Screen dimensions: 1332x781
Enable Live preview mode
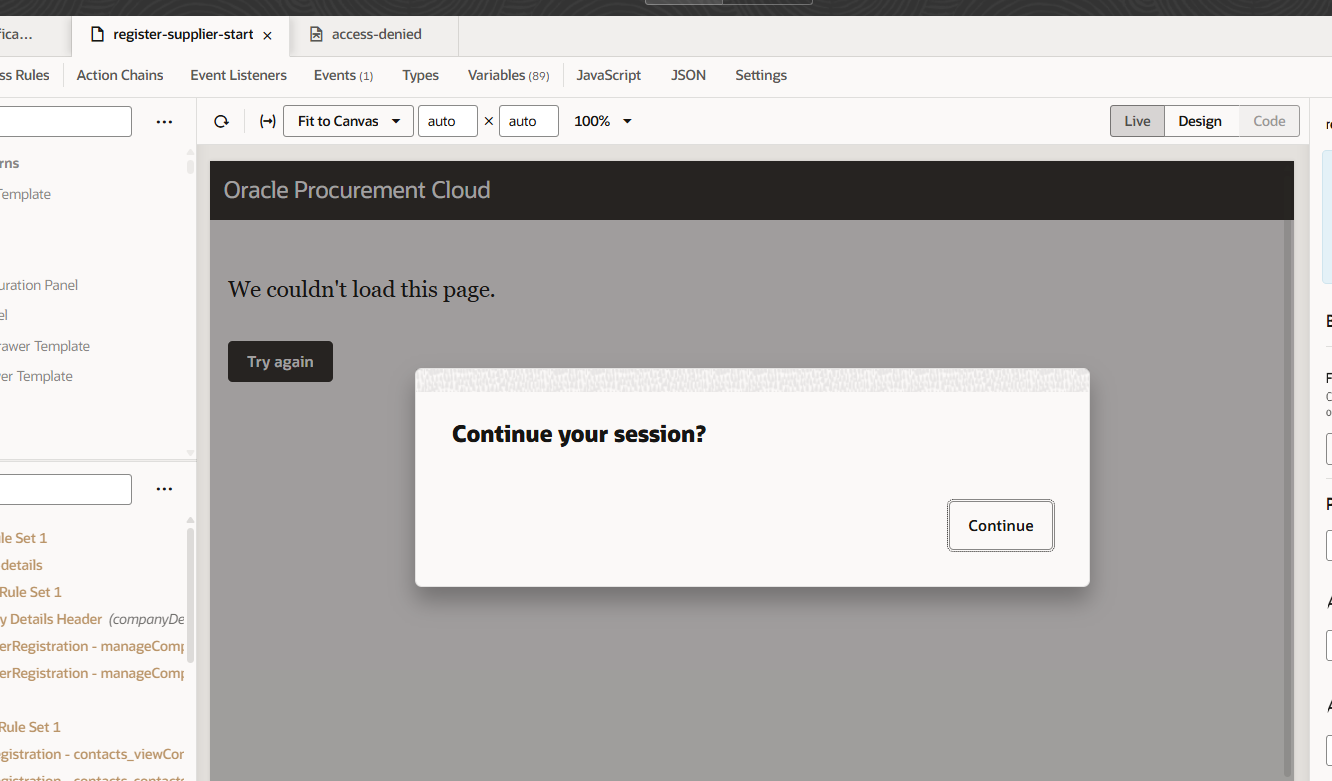pyautogui.click(x=1136, y=120)
